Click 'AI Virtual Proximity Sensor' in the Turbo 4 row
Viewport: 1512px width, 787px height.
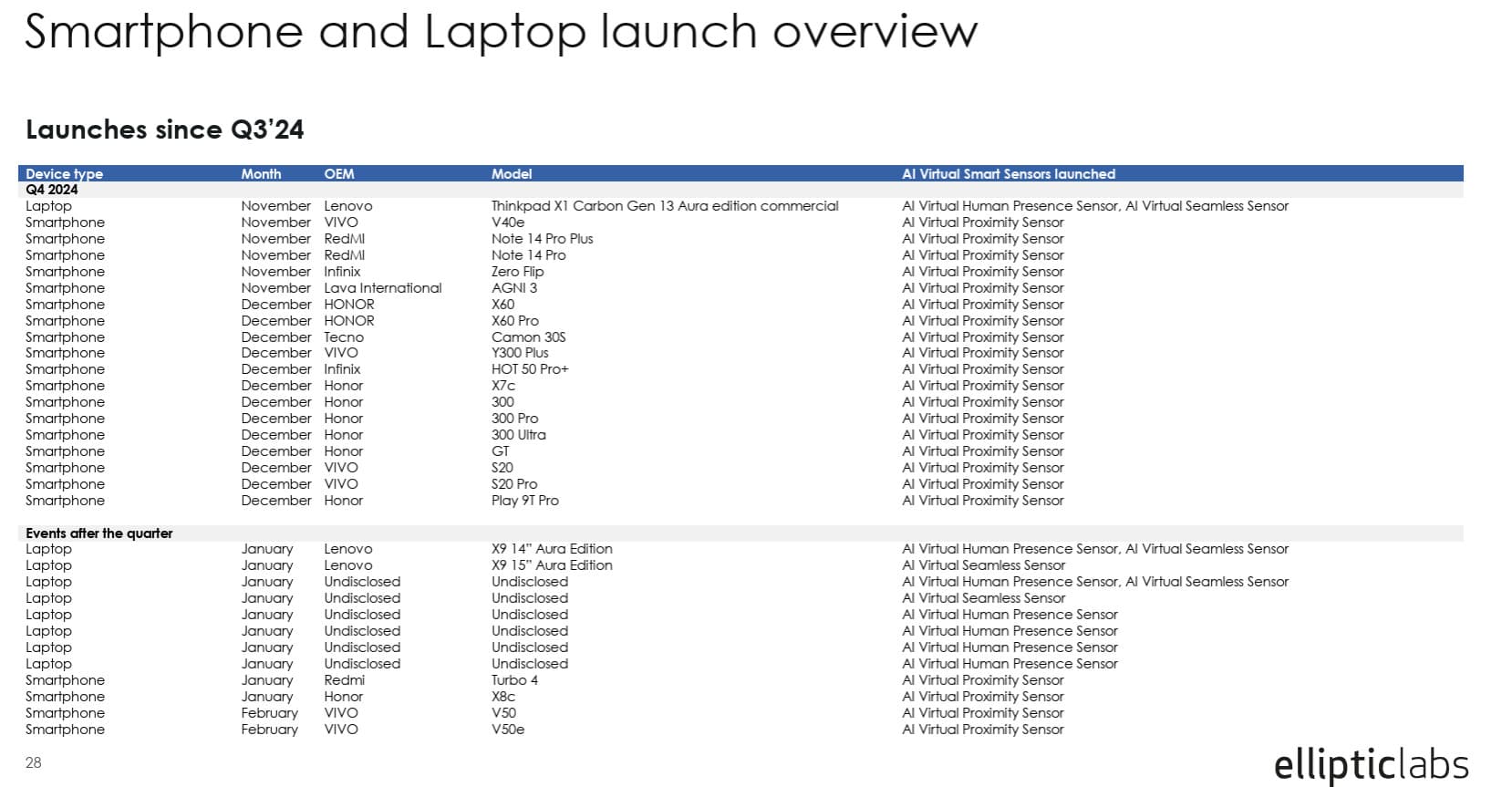[983, 680]
